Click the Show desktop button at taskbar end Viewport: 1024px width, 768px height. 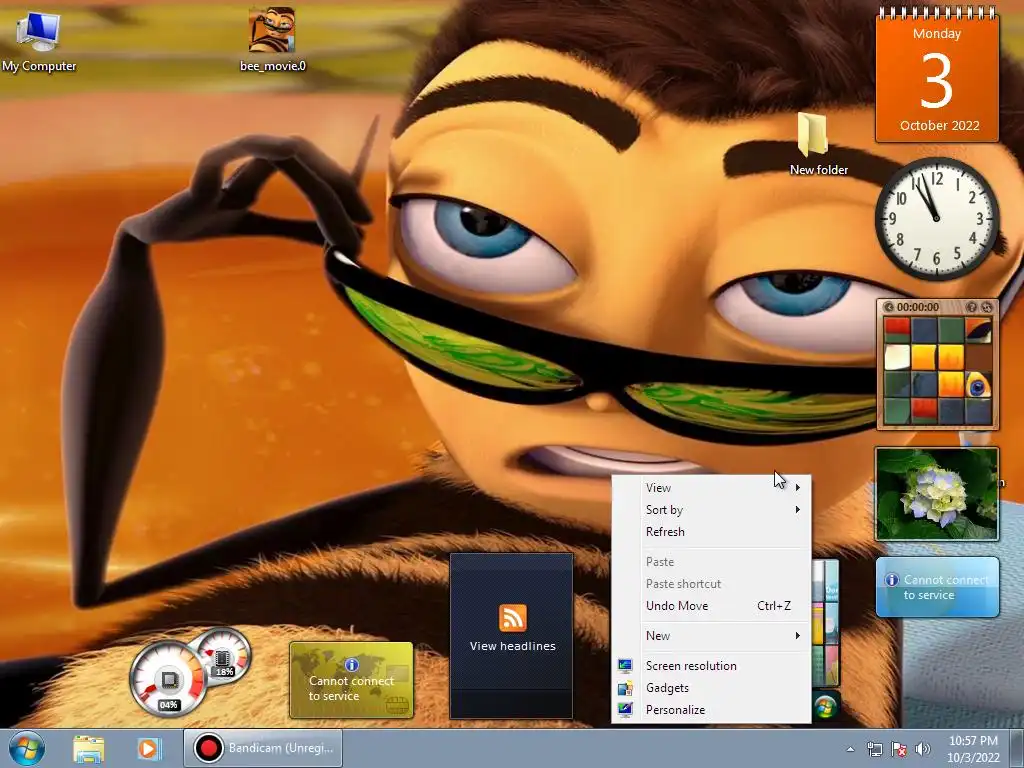click(x=1017, y=749)
